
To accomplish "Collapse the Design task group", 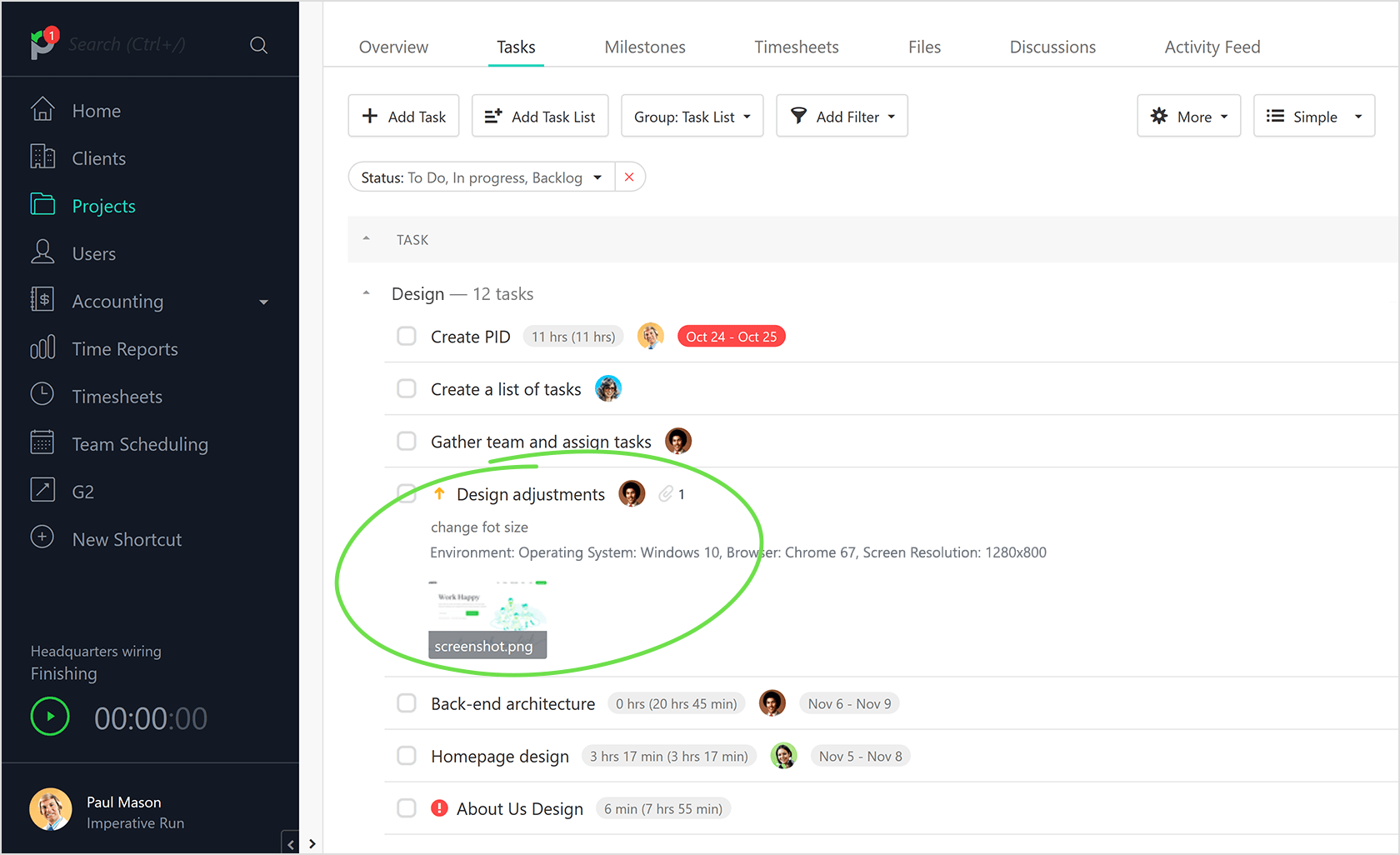I will point(366,292).
